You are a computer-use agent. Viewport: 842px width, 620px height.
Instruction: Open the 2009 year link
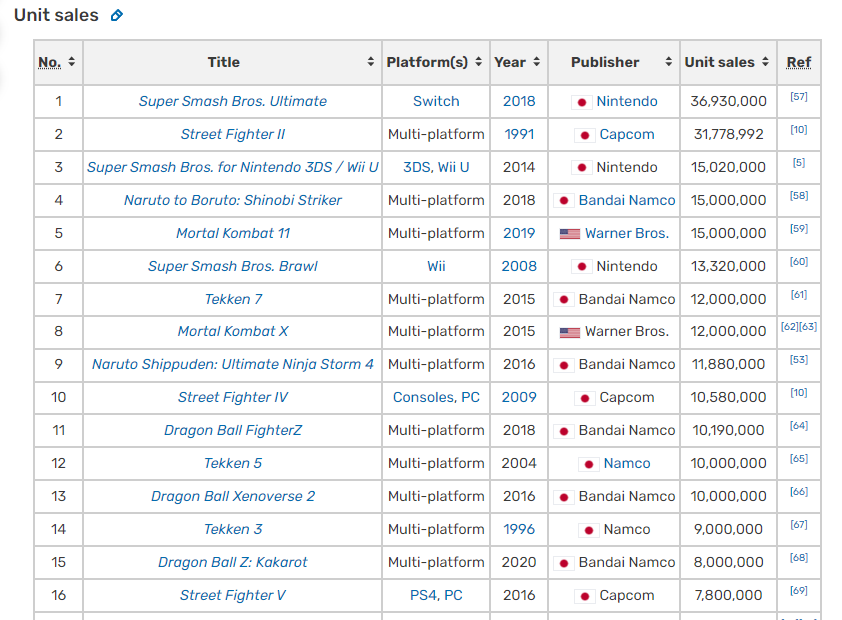519,397
